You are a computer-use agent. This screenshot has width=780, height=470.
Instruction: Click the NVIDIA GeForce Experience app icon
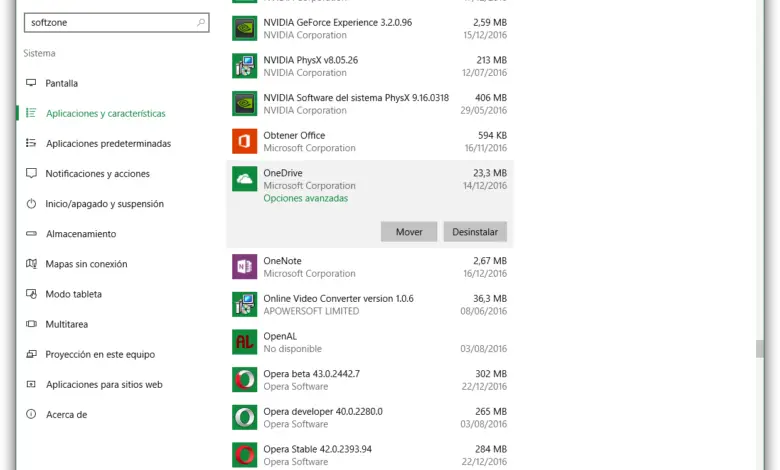[244, 28]
